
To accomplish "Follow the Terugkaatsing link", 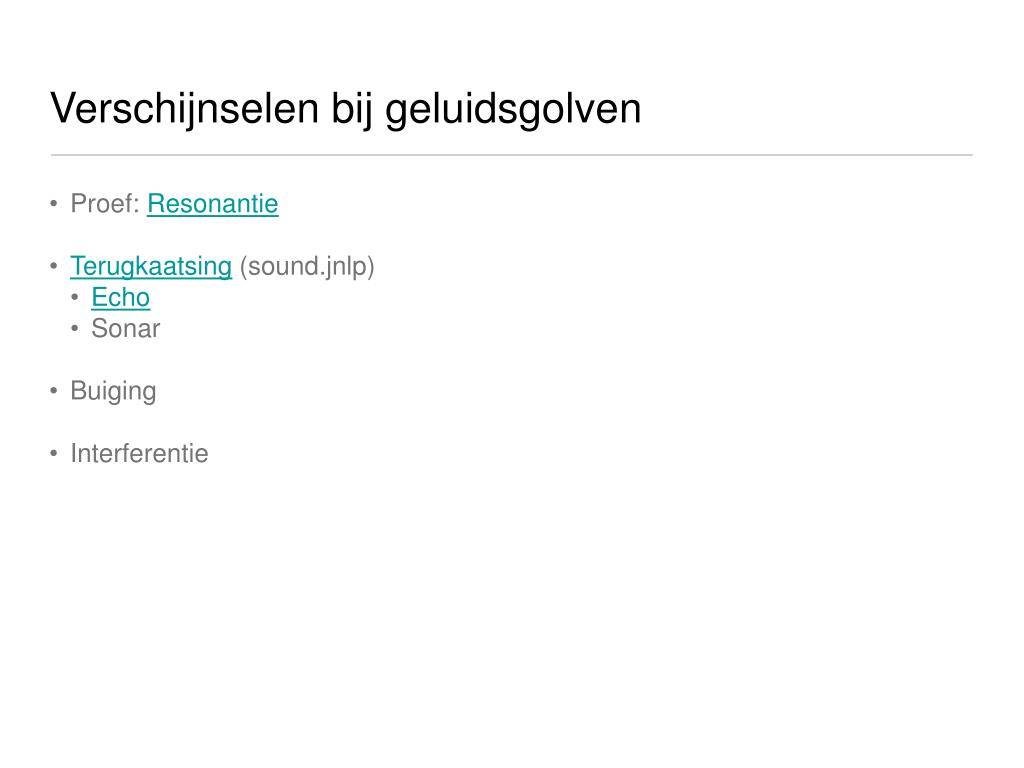I will click(151, 266).
